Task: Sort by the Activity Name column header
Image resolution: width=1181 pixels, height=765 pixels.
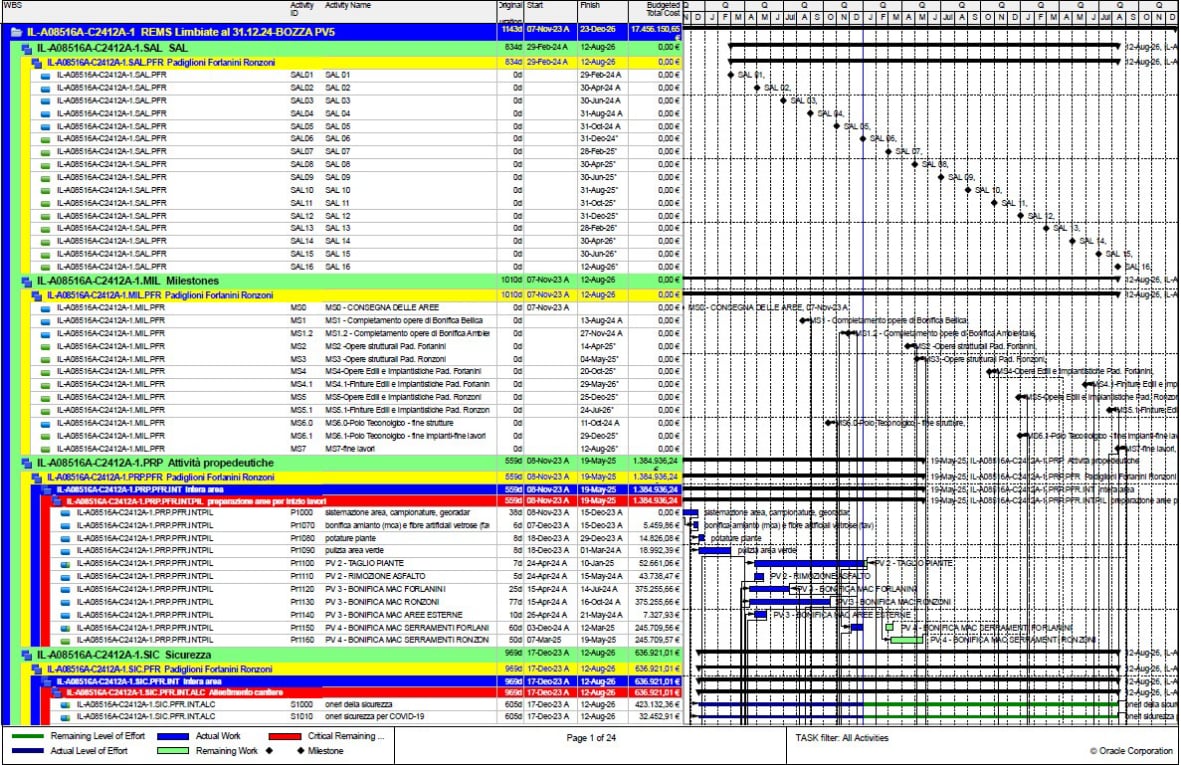Action: click(x=410, y=11)
